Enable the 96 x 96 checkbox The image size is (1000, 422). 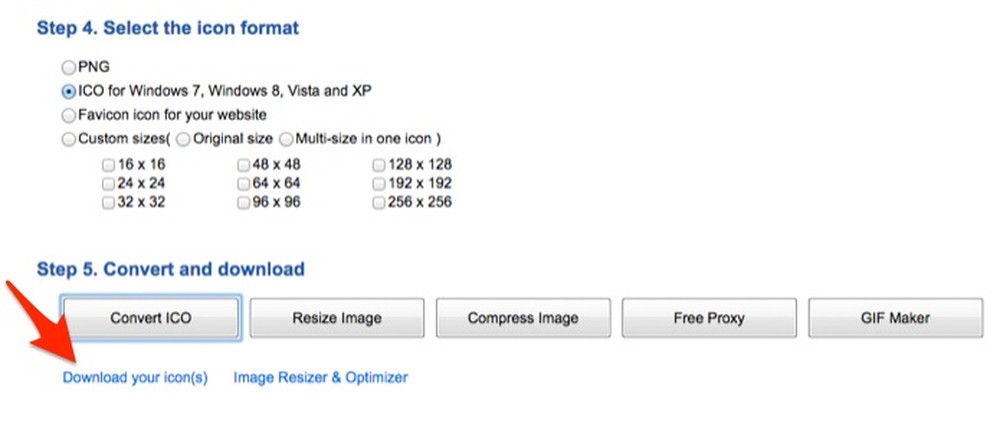tap(244, 203)
